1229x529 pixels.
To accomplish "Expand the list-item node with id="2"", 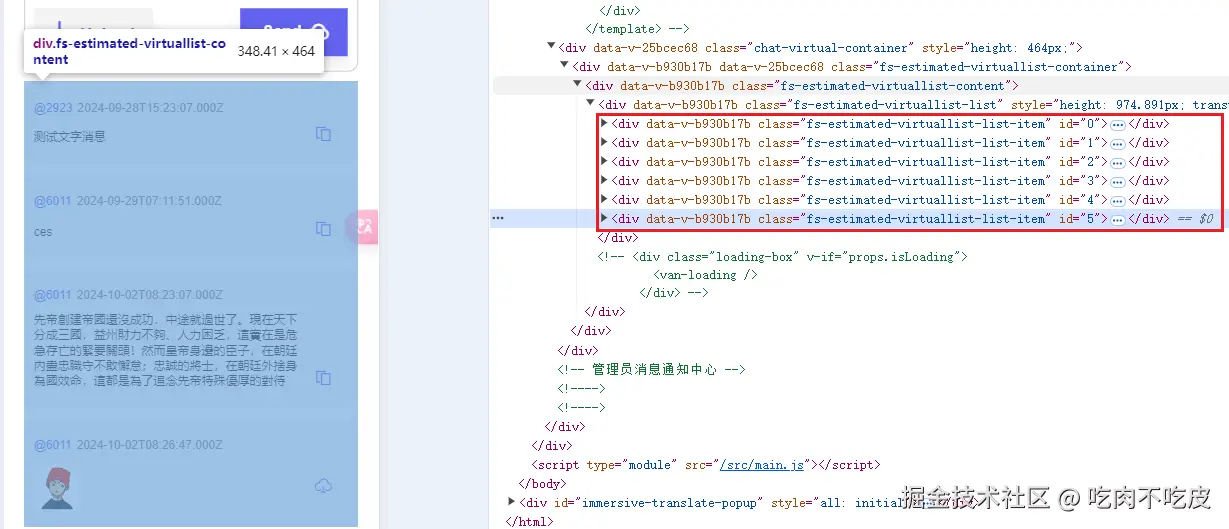I will coord(604,162).
